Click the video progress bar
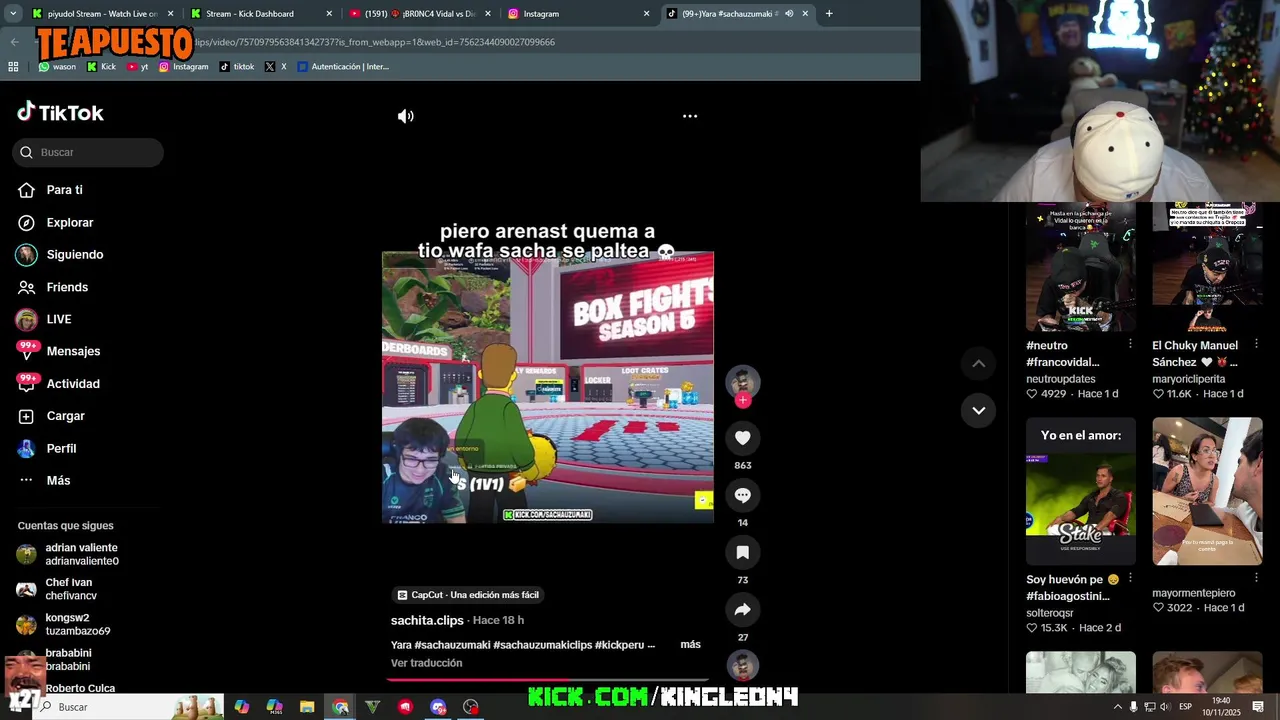Image resolution: width=1280 pixels, height=720 pixels. 548,679
